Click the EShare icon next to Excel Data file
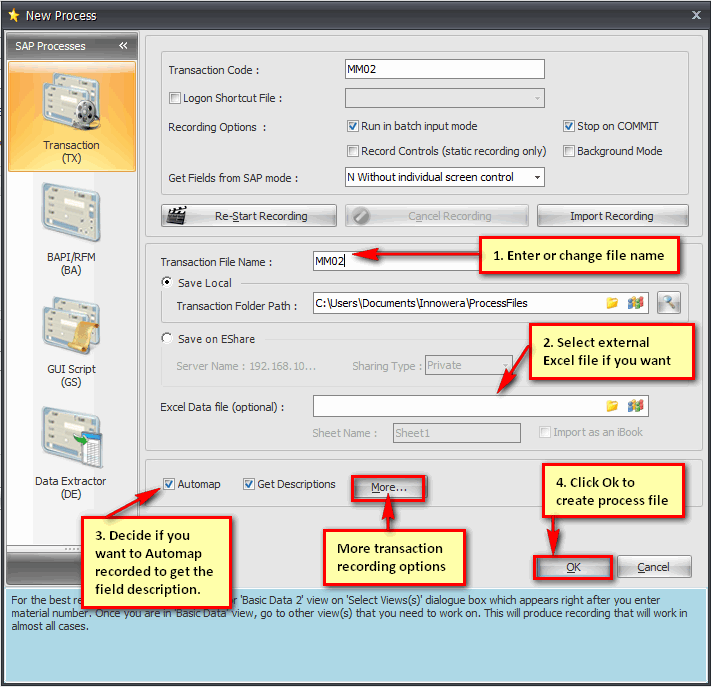Image resolution: width=711 pixels, height=687 pixels. tap(634, 406)
